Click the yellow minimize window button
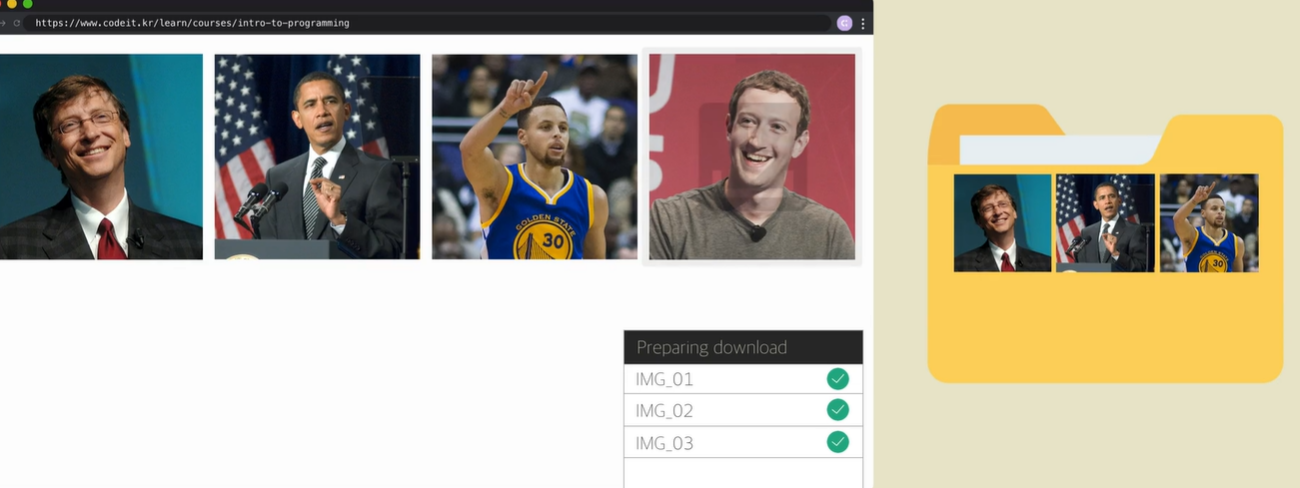 click(x=13, y=4)
